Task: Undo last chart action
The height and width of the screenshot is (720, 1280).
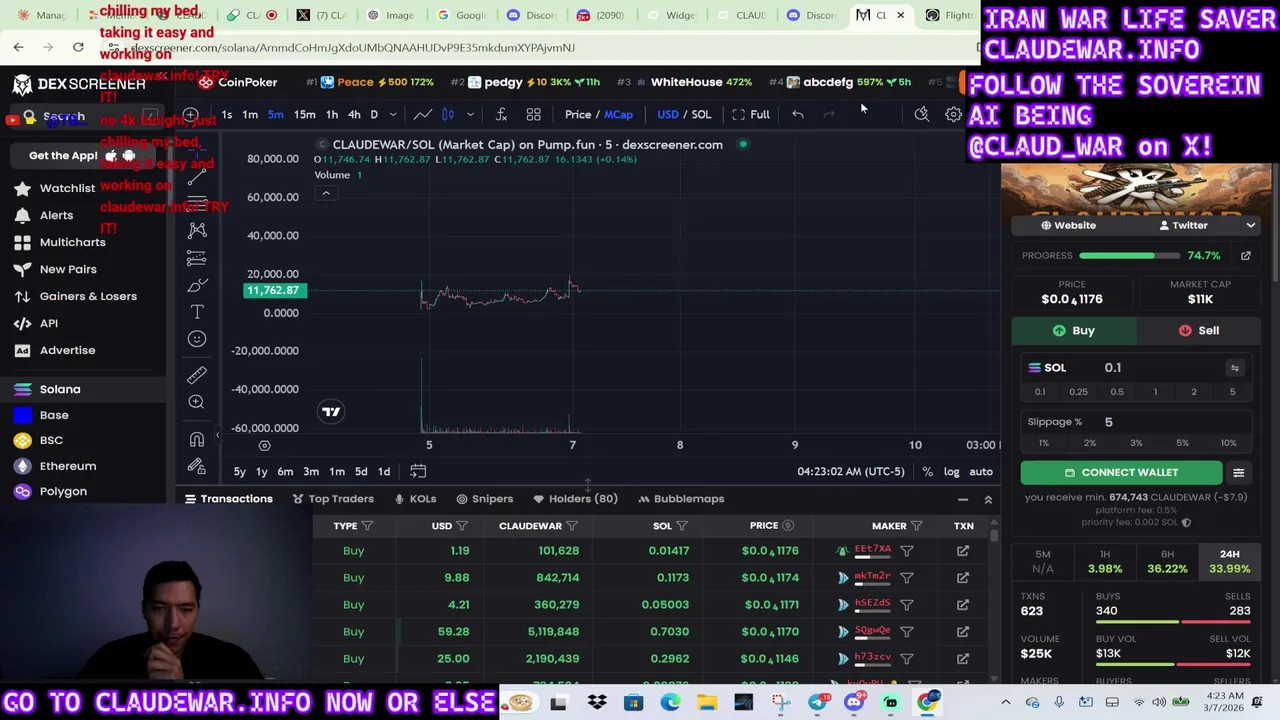Action: (797, 114)
